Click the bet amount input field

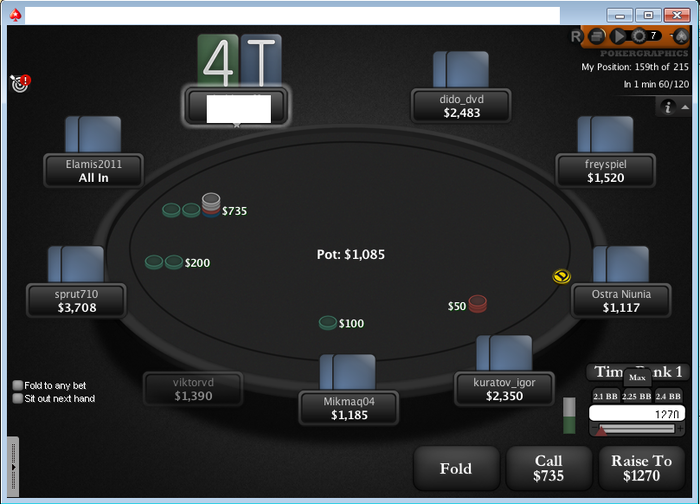(637, 413)
